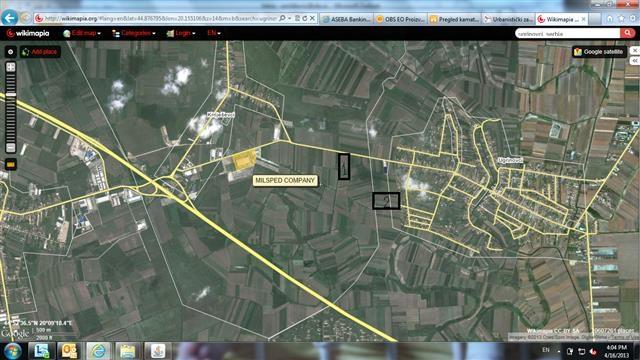Click the Wikimapia logo in the header
The width and height of the screenshot is (640, 360).
tap(28, 33)
